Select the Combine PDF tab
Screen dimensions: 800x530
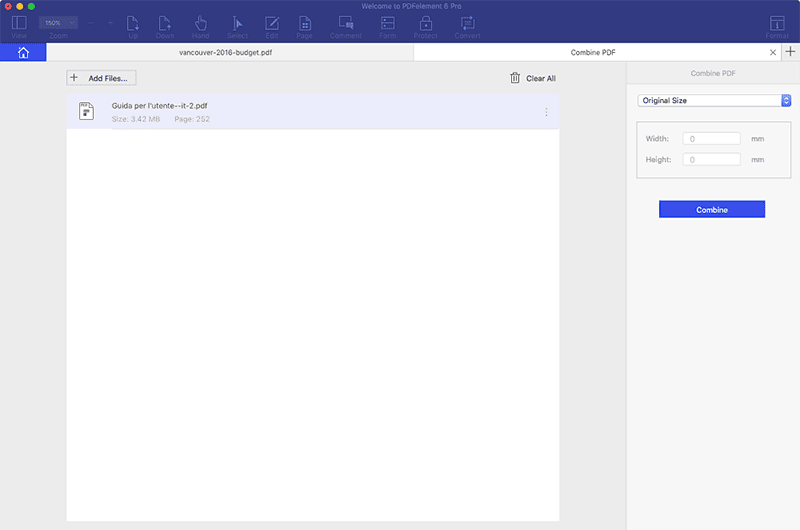click(593, 53)
